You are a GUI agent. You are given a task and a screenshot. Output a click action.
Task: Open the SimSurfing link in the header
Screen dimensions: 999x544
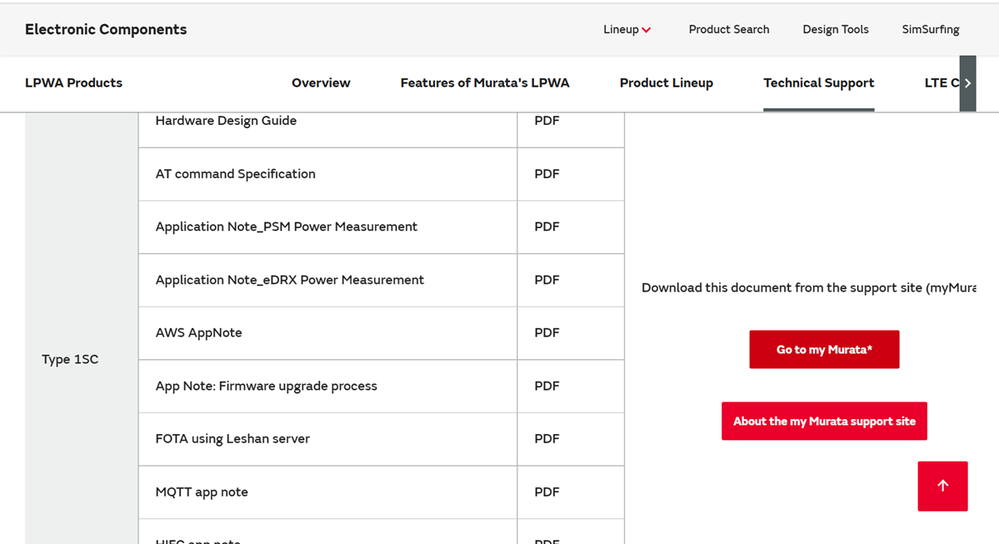[930, 29]
